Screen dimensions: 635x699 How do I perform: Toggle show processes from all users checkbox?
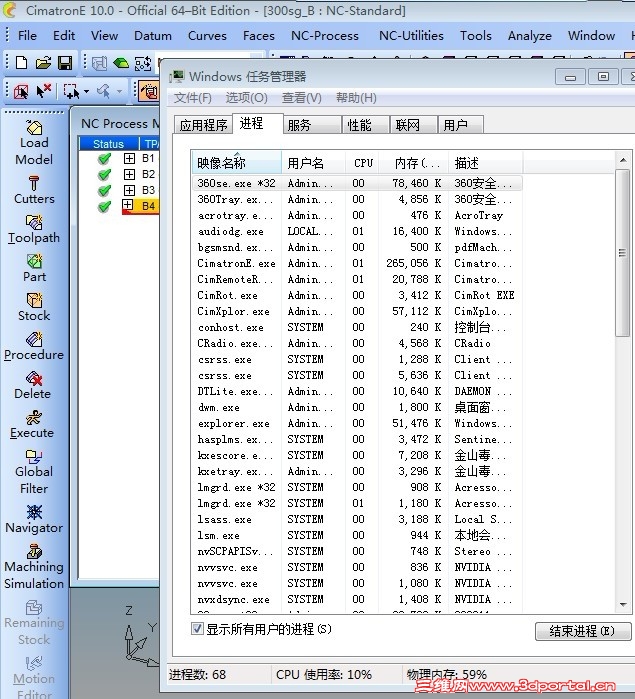[197, 629]
